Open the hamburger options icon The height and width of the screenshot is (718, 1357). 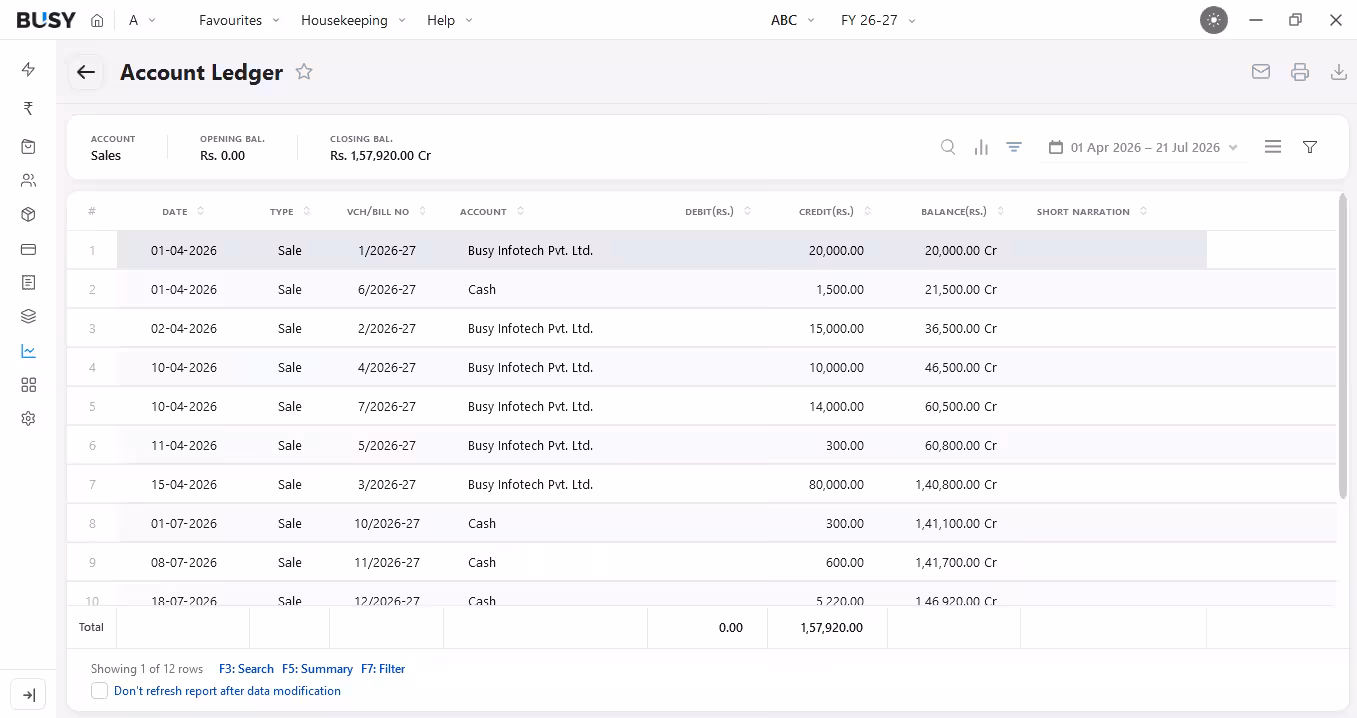click(x=1273, y=147)
